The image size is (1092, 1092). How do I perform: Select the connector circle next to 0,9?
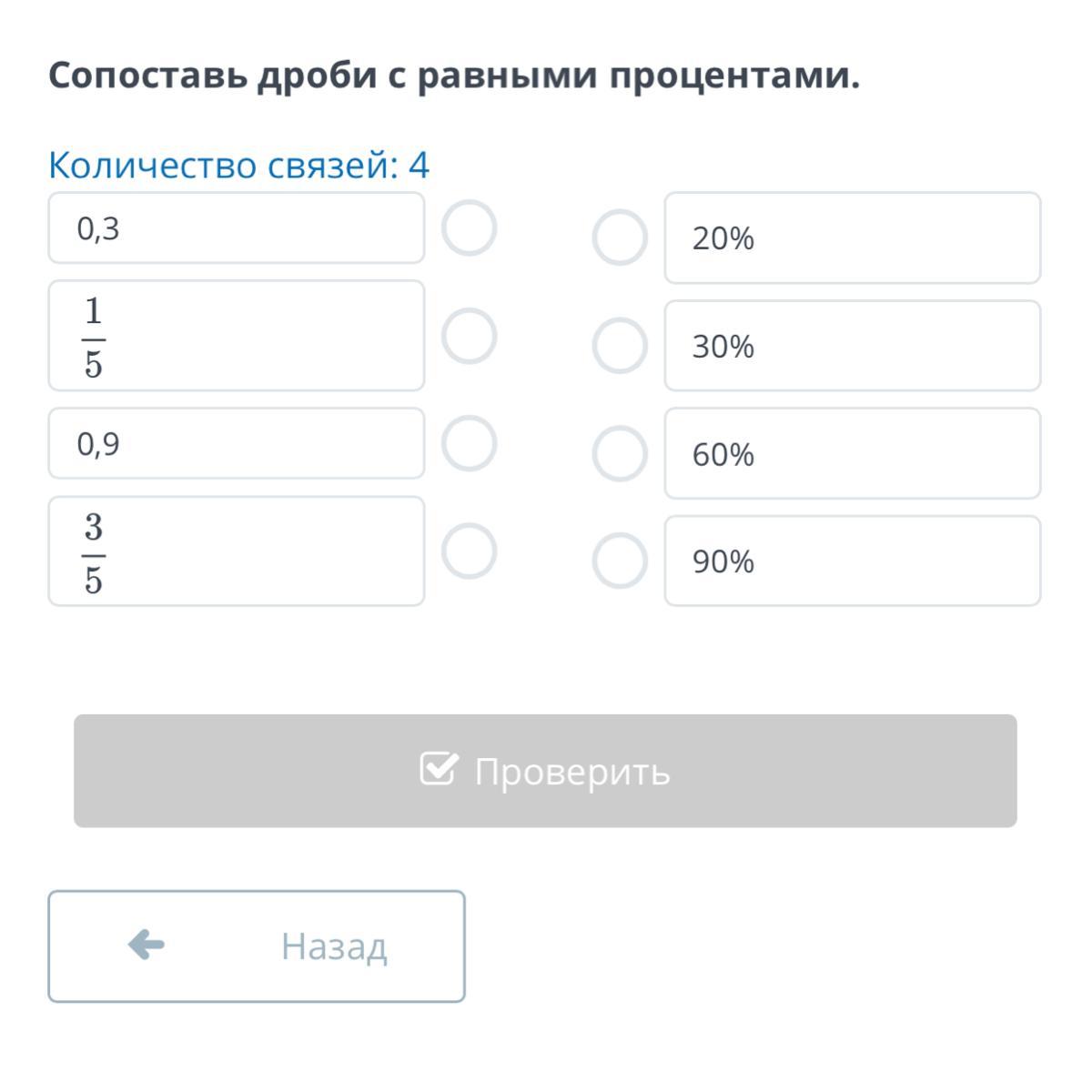tap(469, 444)
